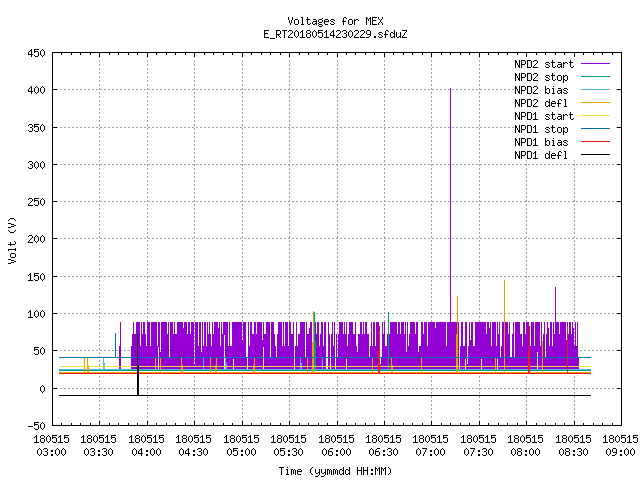This screenshot has width=640, height=480.
Task: Click the x-axis tick 180515 06:30
Action: [383, 446]
